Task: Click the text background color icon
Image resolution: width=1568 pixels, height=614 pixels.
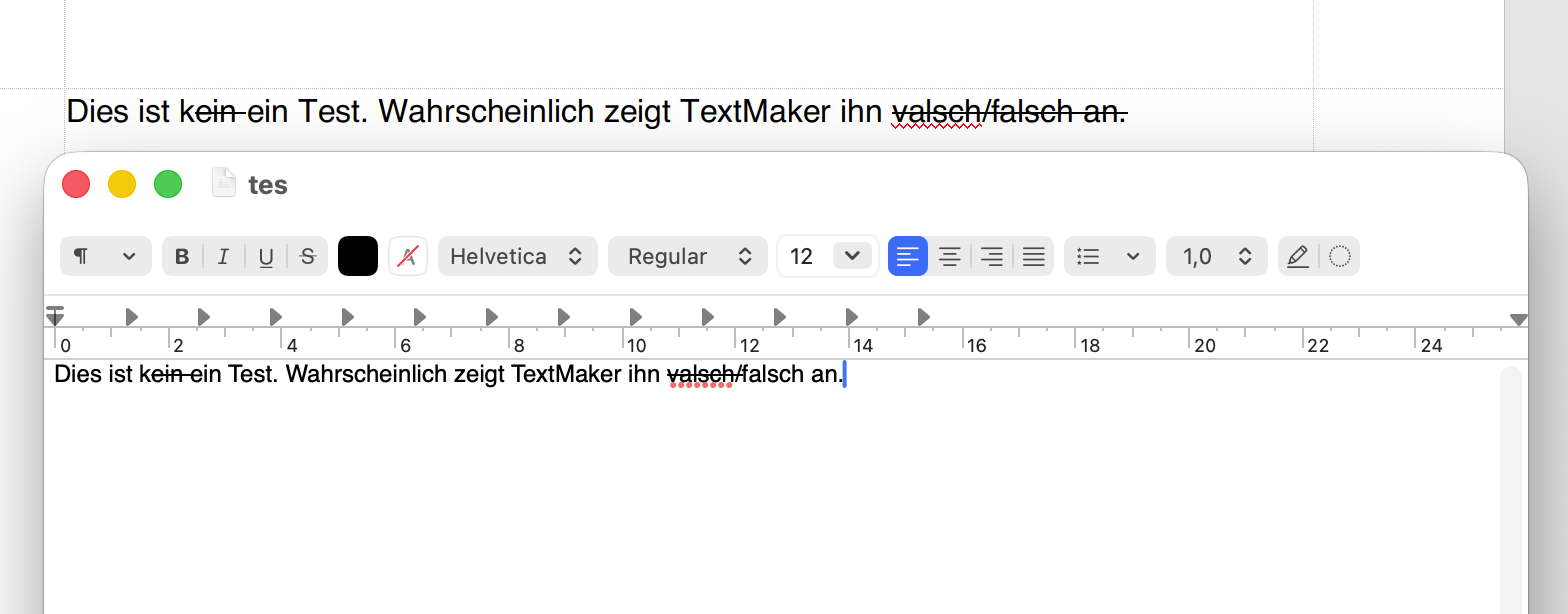Action: (408, 256)
